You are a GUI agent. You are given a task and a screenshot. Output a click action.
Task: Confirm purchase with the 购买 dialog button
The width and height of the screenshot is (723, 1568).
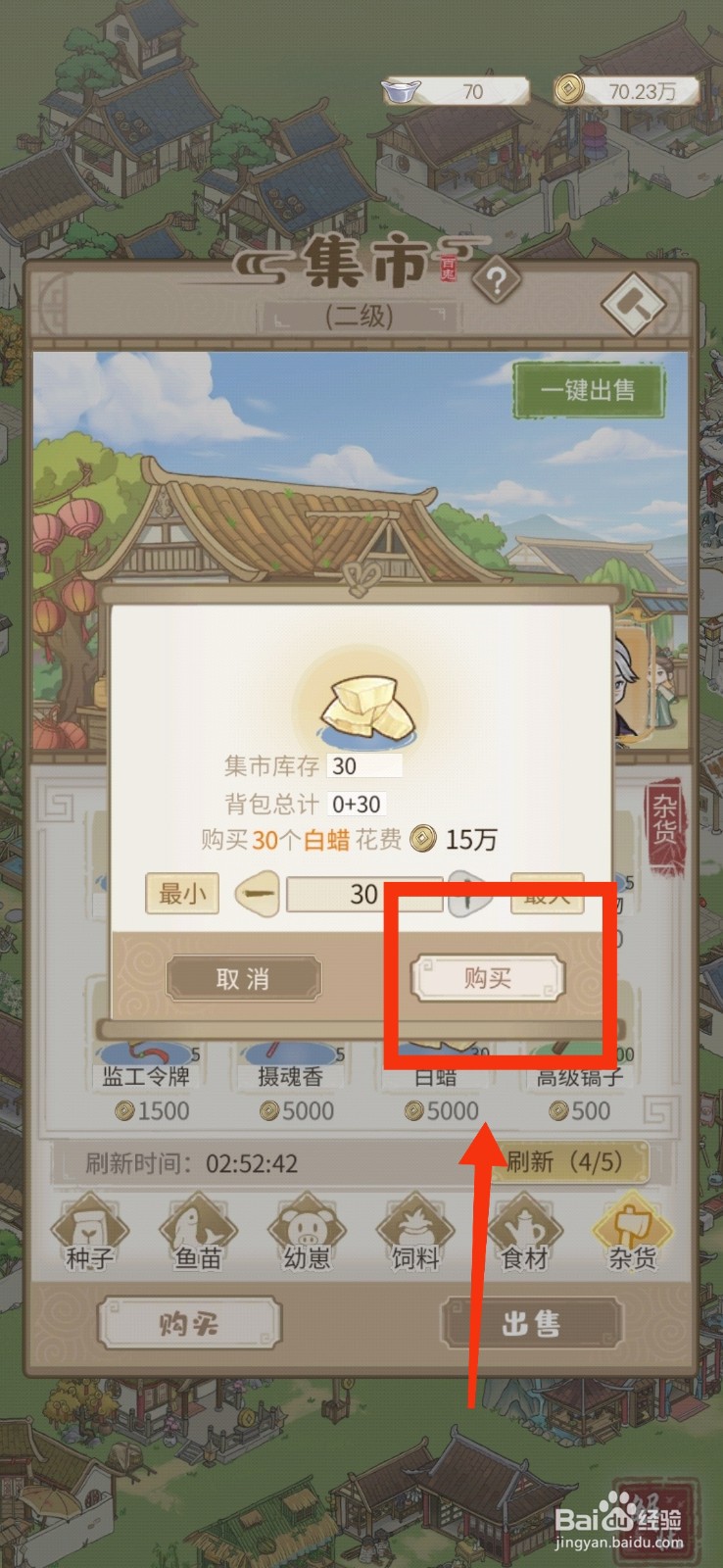(487, 978)
